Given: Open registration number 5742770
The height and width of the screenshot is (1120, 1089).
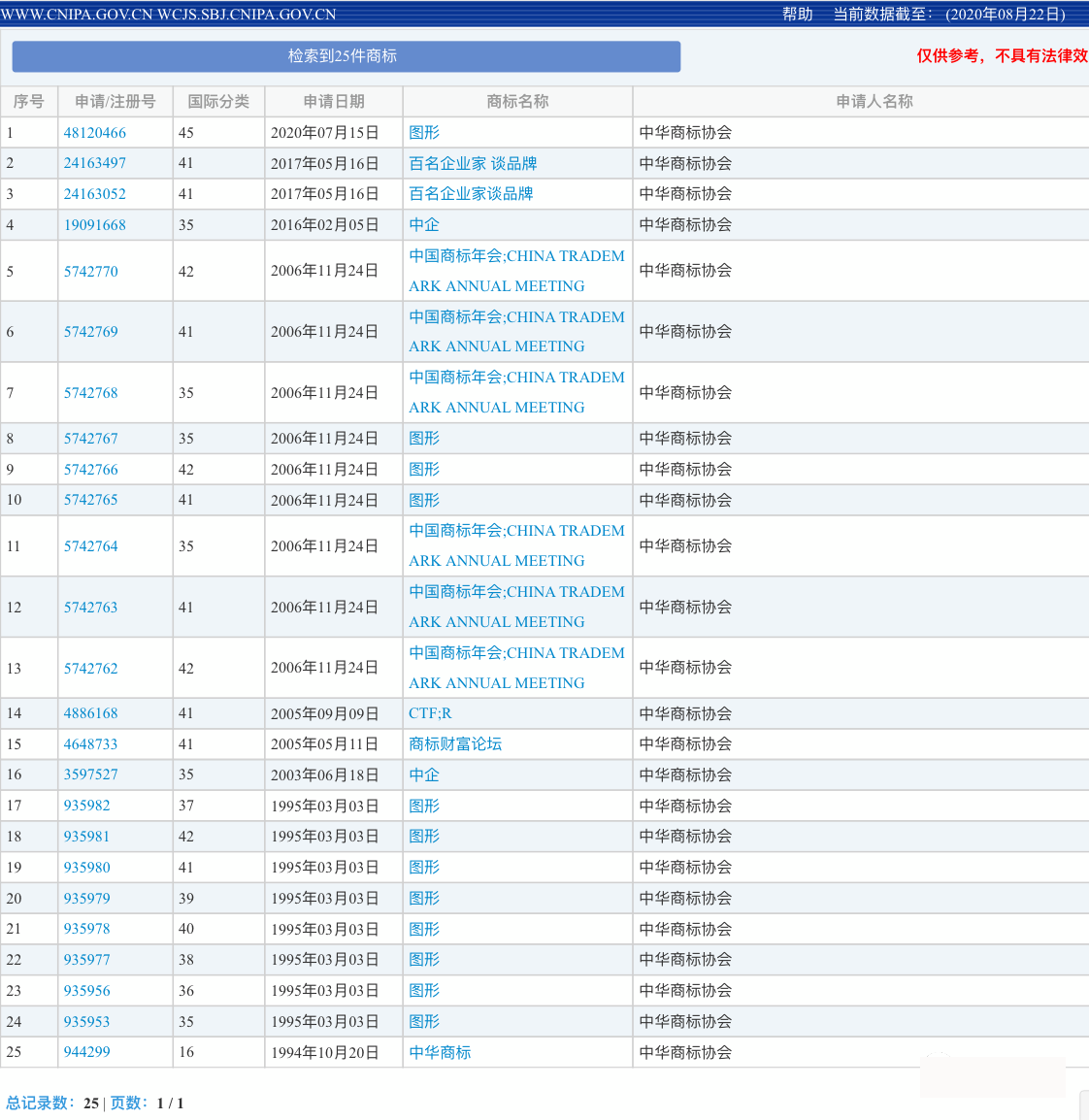Looking at the screenshot, I should (90, 272).
